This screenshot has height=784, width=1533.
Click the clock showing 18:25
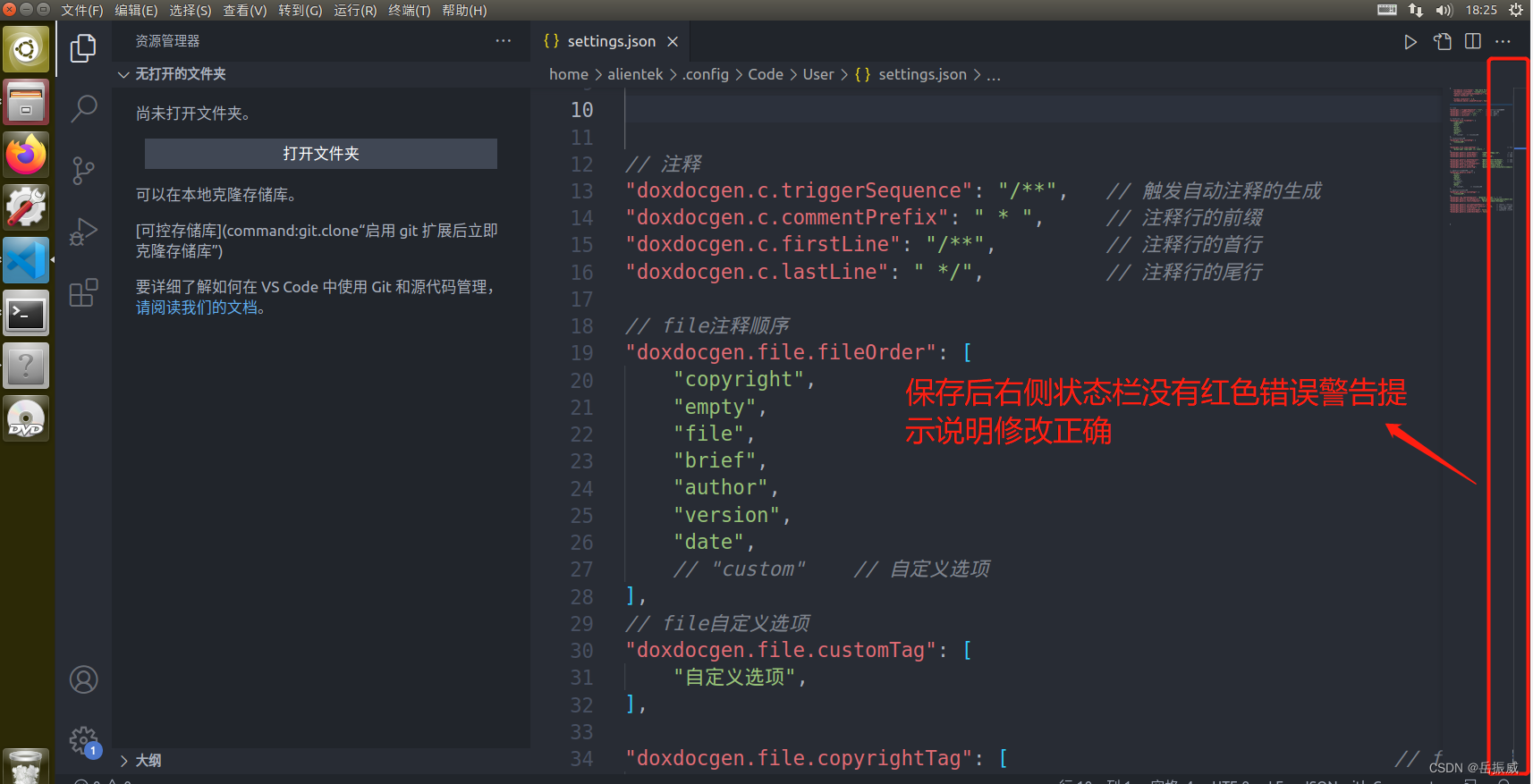[1481, 10]
